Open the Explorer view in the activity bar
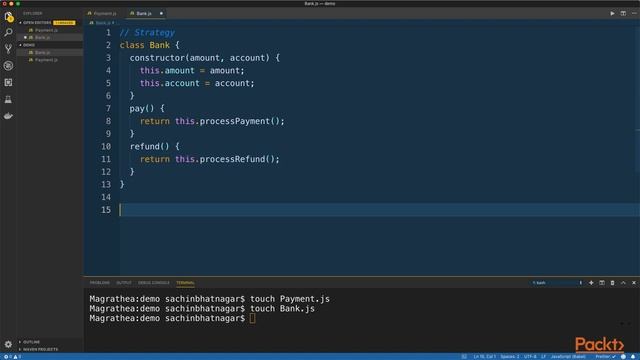The width and height of the screenshot is (640, 360). tap(9, 17)
